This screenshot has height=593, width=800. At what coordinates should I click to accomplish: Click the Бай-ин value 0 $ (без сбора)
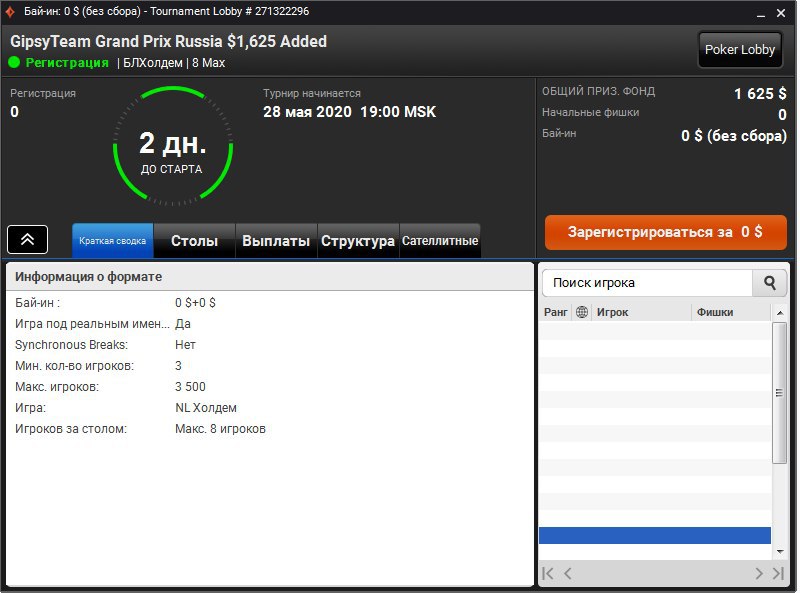[734, 136]
